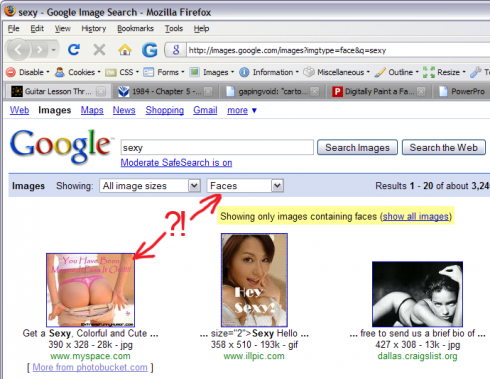The height and width of the screenshot is (379, 490).
Task: Open the Tools menu
Action: tap(174, 29)
